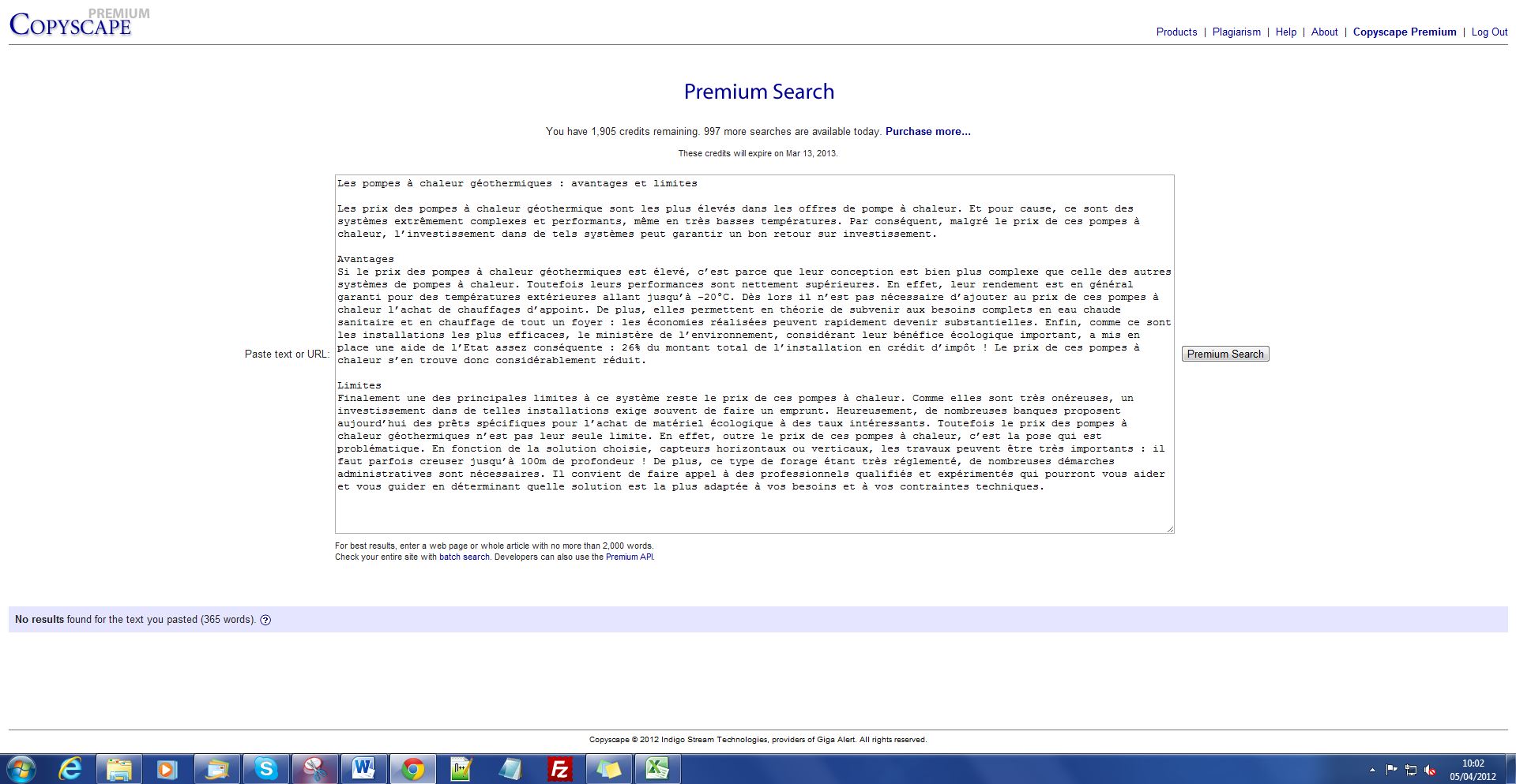Launch Snipping Tool from taskbar

314,769
